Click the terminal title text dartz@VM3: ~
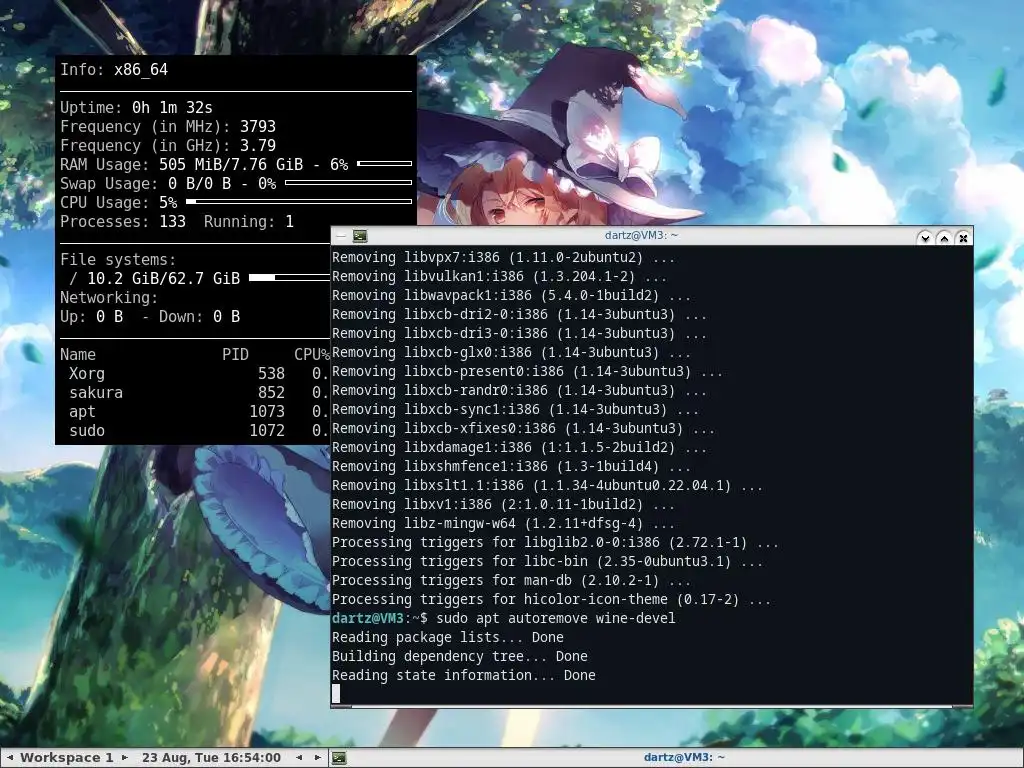Image resolution: width=1024 pixels, height=768 pixels. point(641,235)
